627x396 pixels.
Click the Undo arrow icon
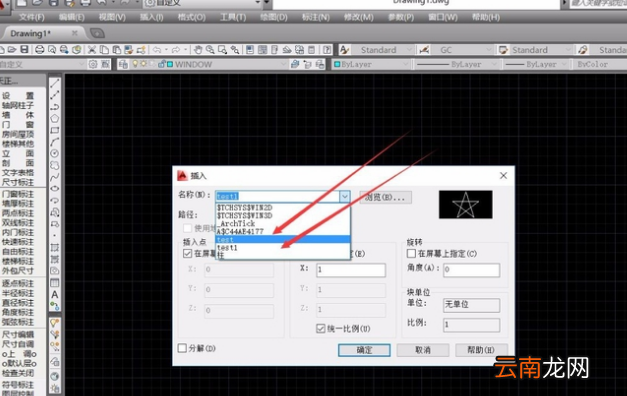[157, 50]
